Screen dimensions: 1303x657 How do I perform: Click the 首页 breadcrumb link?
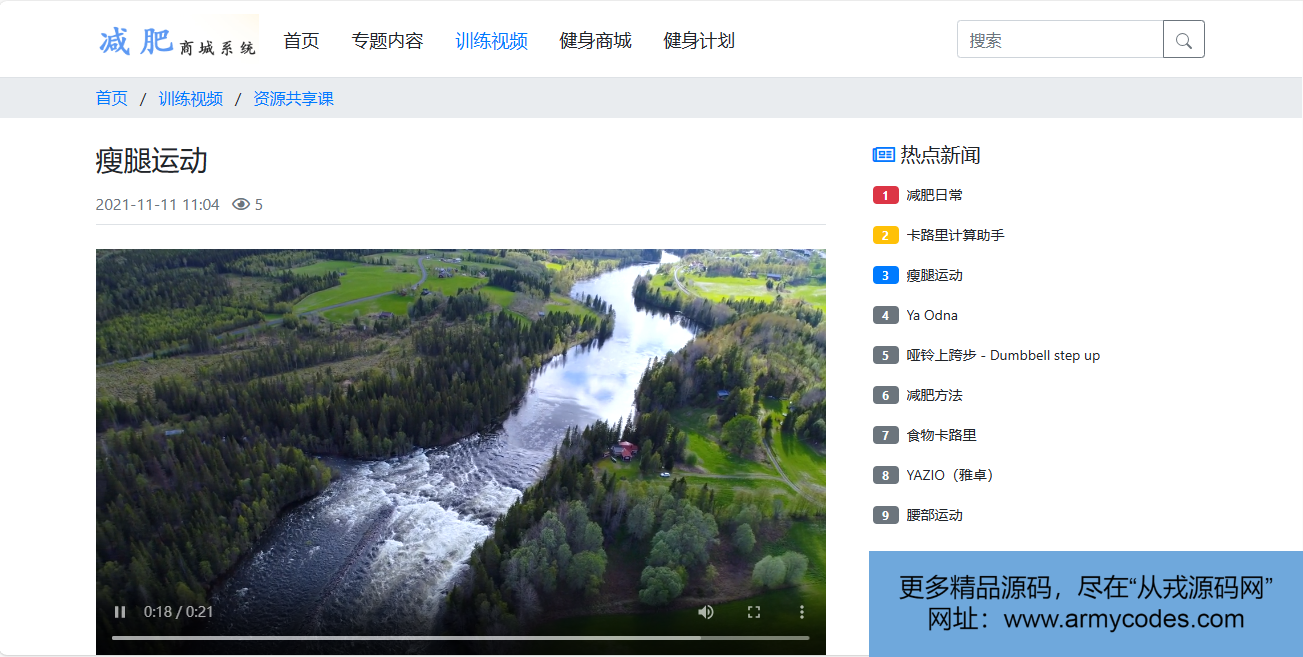(x=112, y=98)
